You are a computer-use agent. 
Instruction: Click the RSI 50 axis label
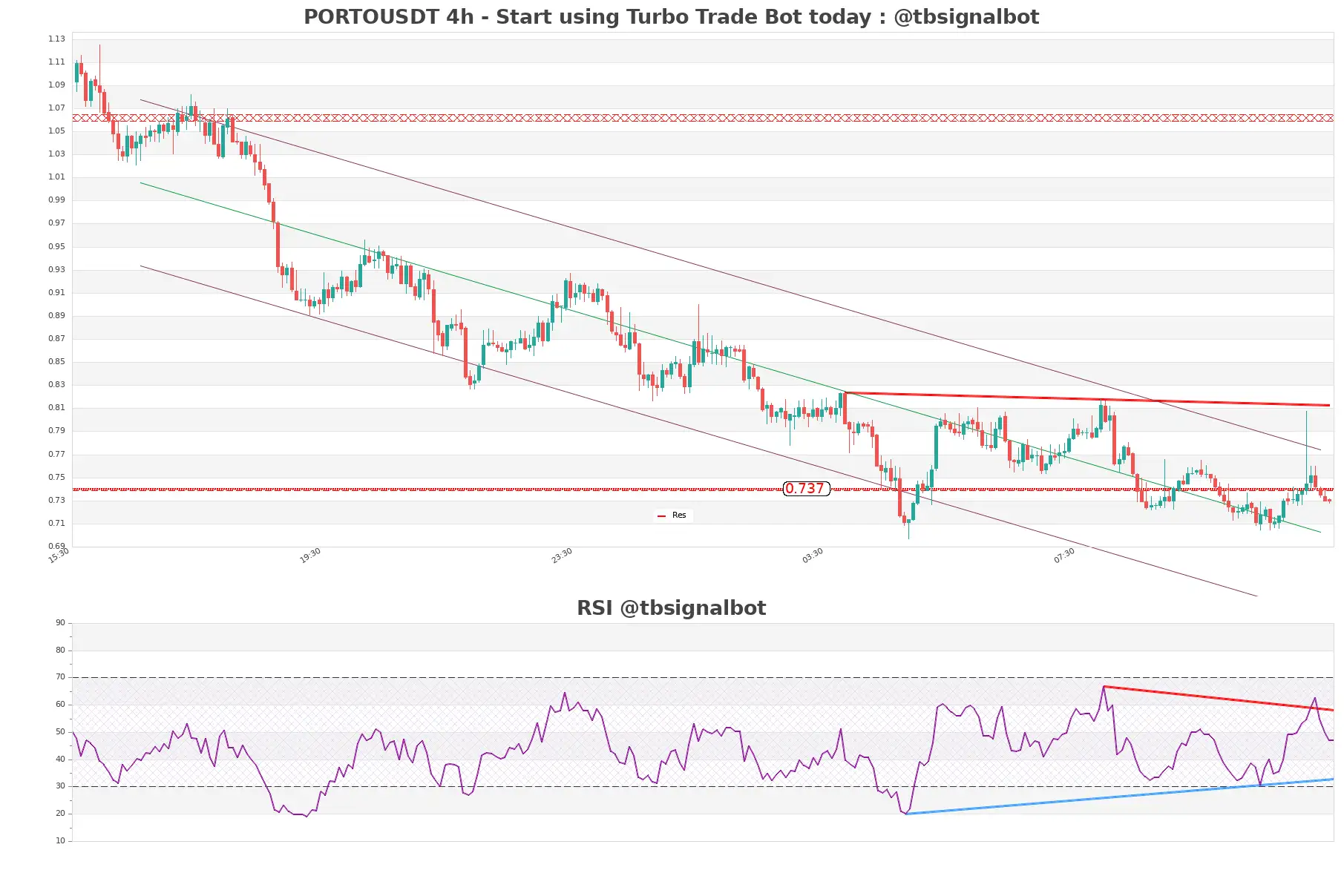(x=61, y=731)
